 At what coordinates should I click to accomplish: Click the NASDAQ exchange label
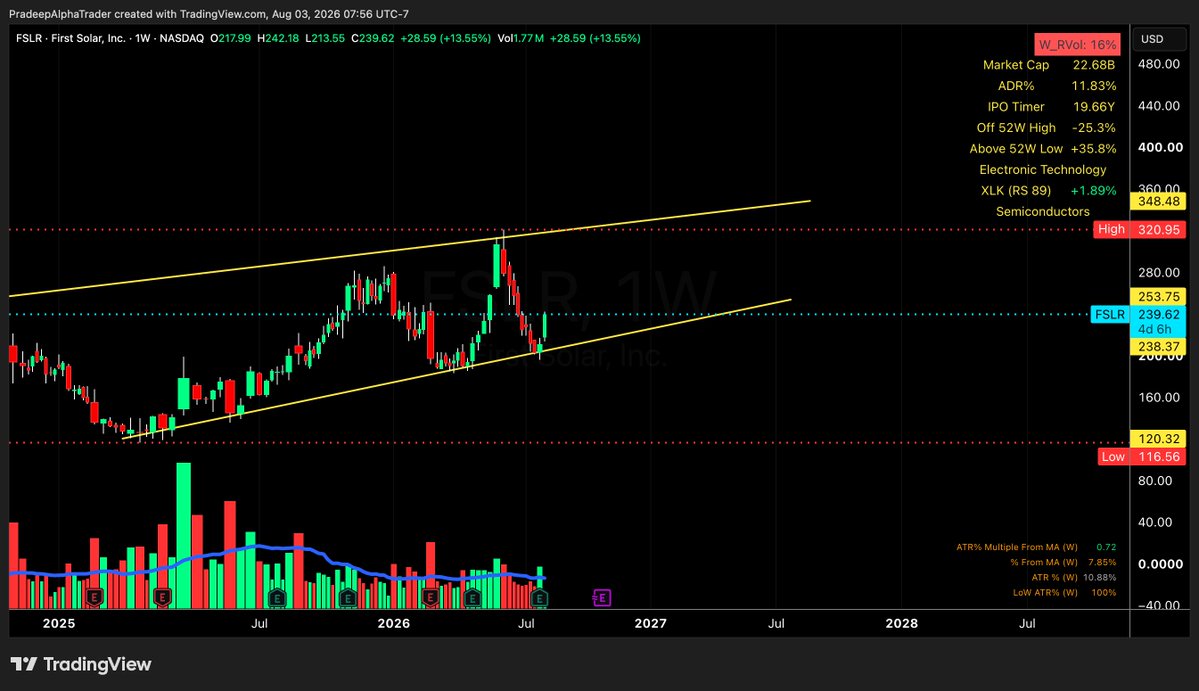pos(182,38)
